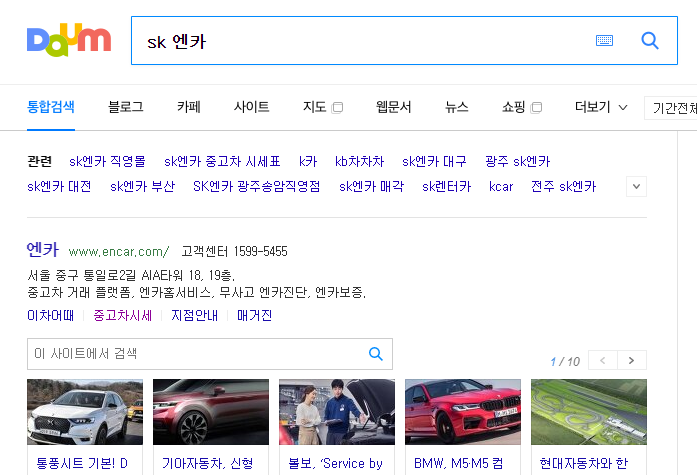Click related search sk엔카 대전
Screen dimensions: 697x475
pos(59,187)
